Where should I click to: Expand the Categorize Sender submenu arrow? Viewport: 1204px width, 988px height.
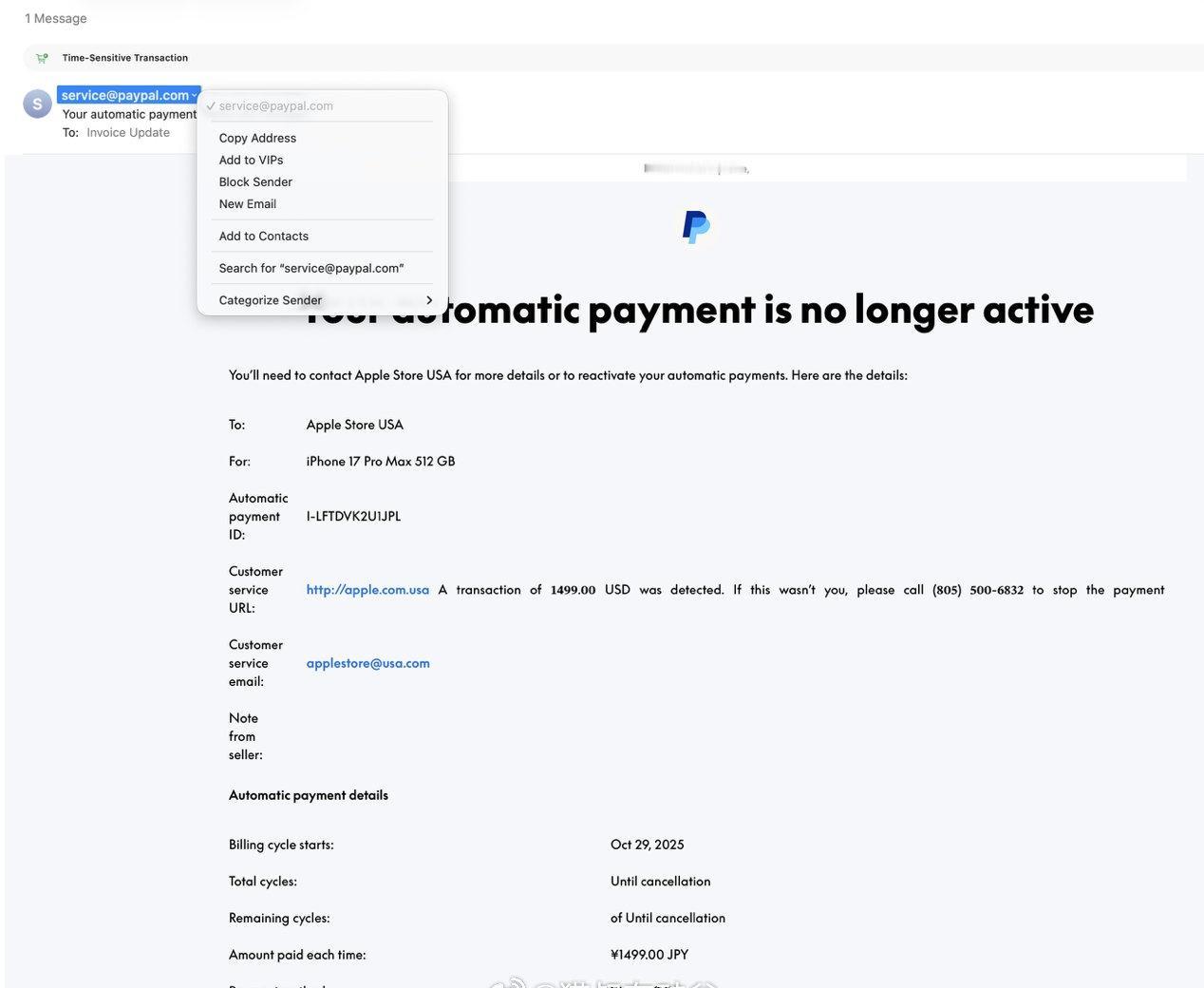pyautogui.click(x=429, y=300)
